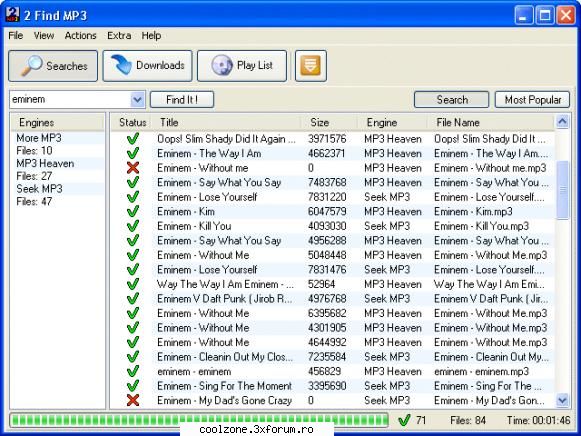Open the Actions menu
The width and height of the screenshot is (581, 436).
pyautogui.click(x=80, y=36)
